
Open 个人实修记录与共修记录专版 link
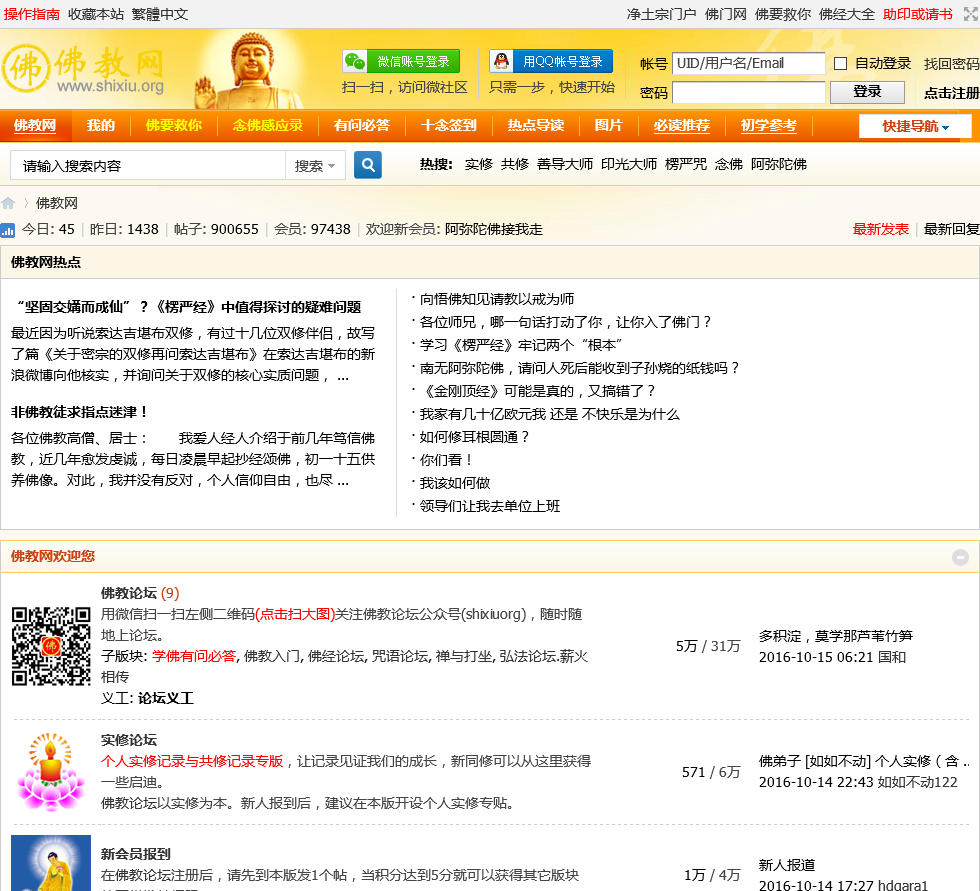[192, 761]
